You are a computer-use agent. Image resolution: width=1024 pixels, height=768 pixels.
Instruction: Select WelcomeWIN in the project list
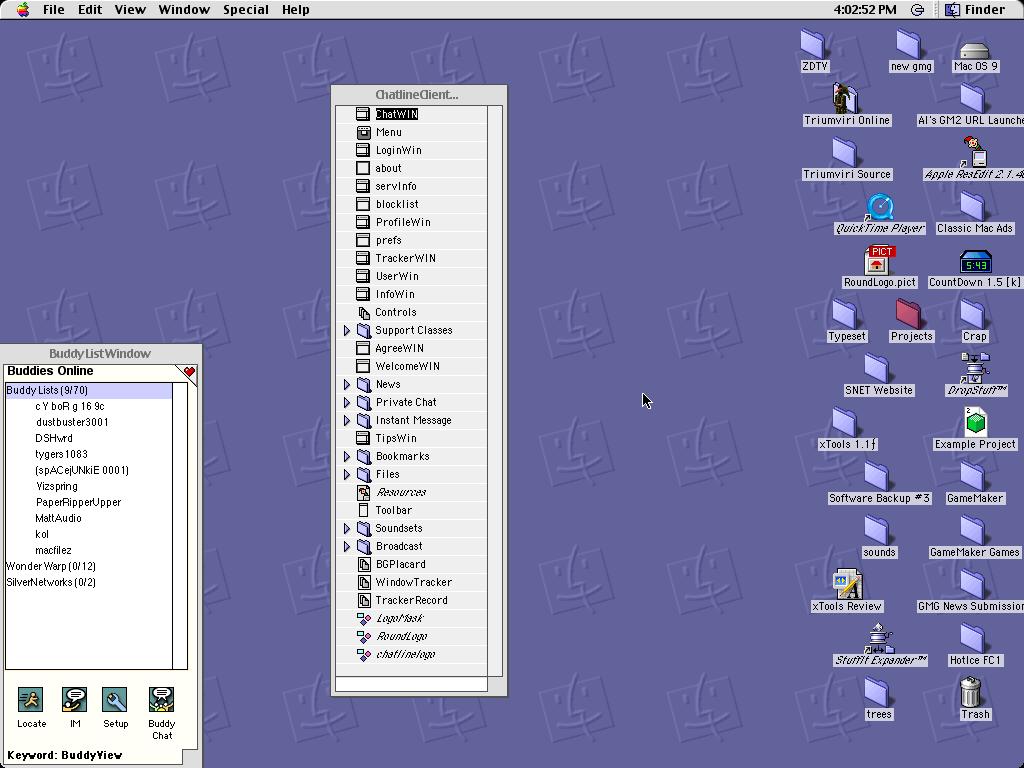tap(408, 366)
